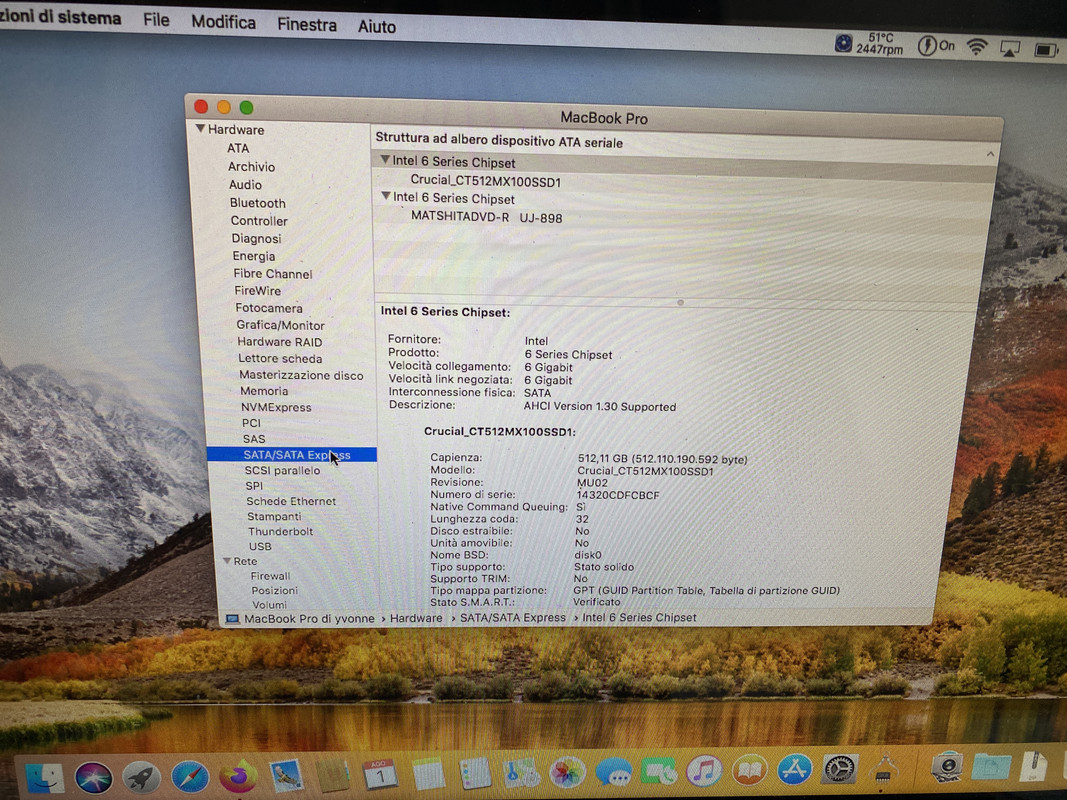The image size is (1067, 800).
Task: Open Contacts brown book icon in Dock
Action: click(x=333, y=776)
